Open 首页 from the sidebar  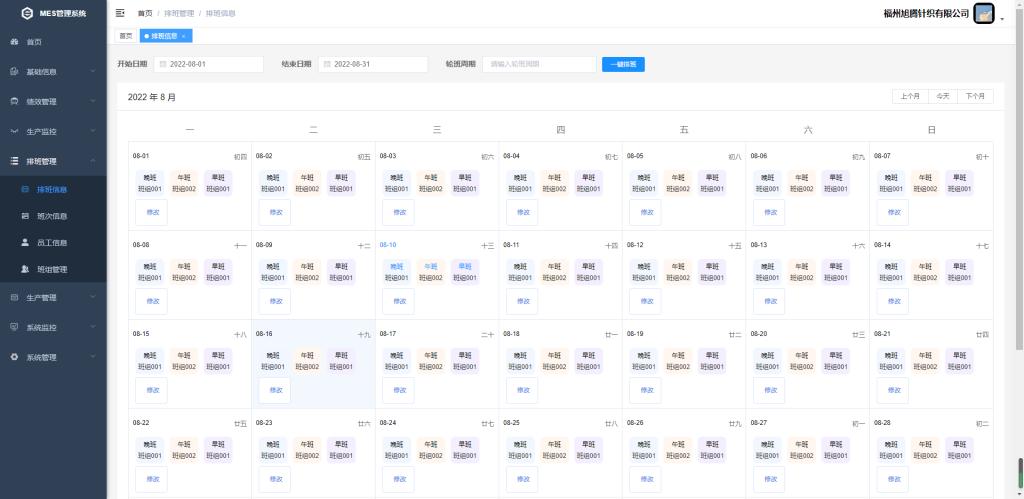click(x=34, y=42)
